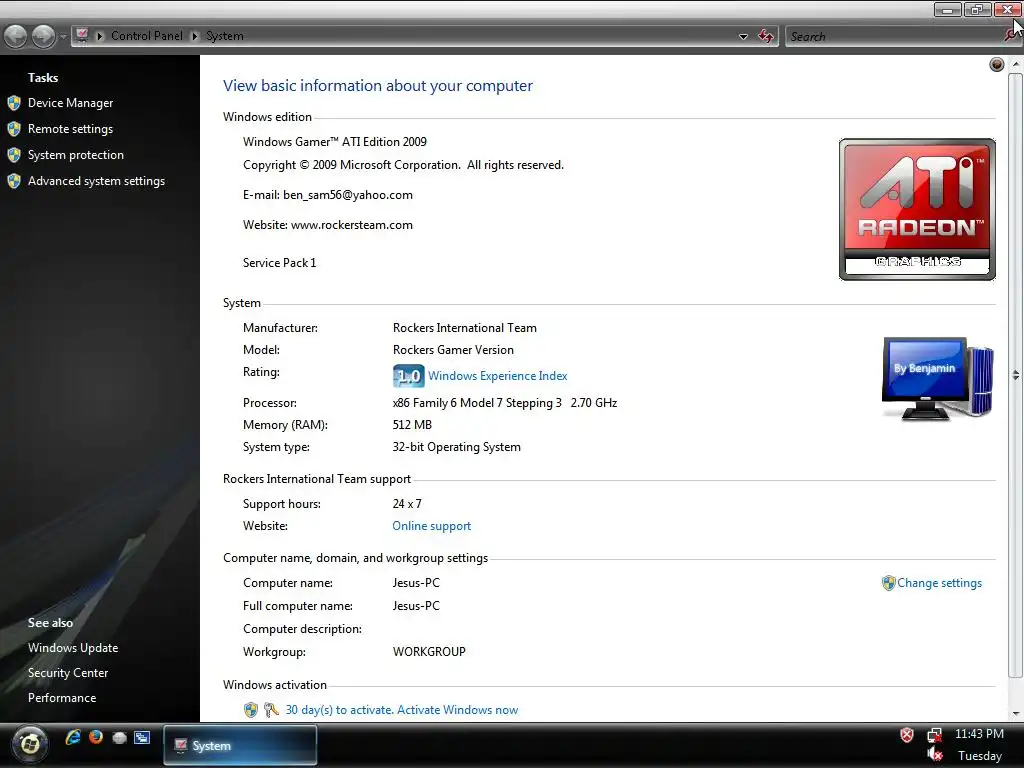Click the network tray icon
The height and width of the screenshot is (768, 1024).
coord(935,735)
